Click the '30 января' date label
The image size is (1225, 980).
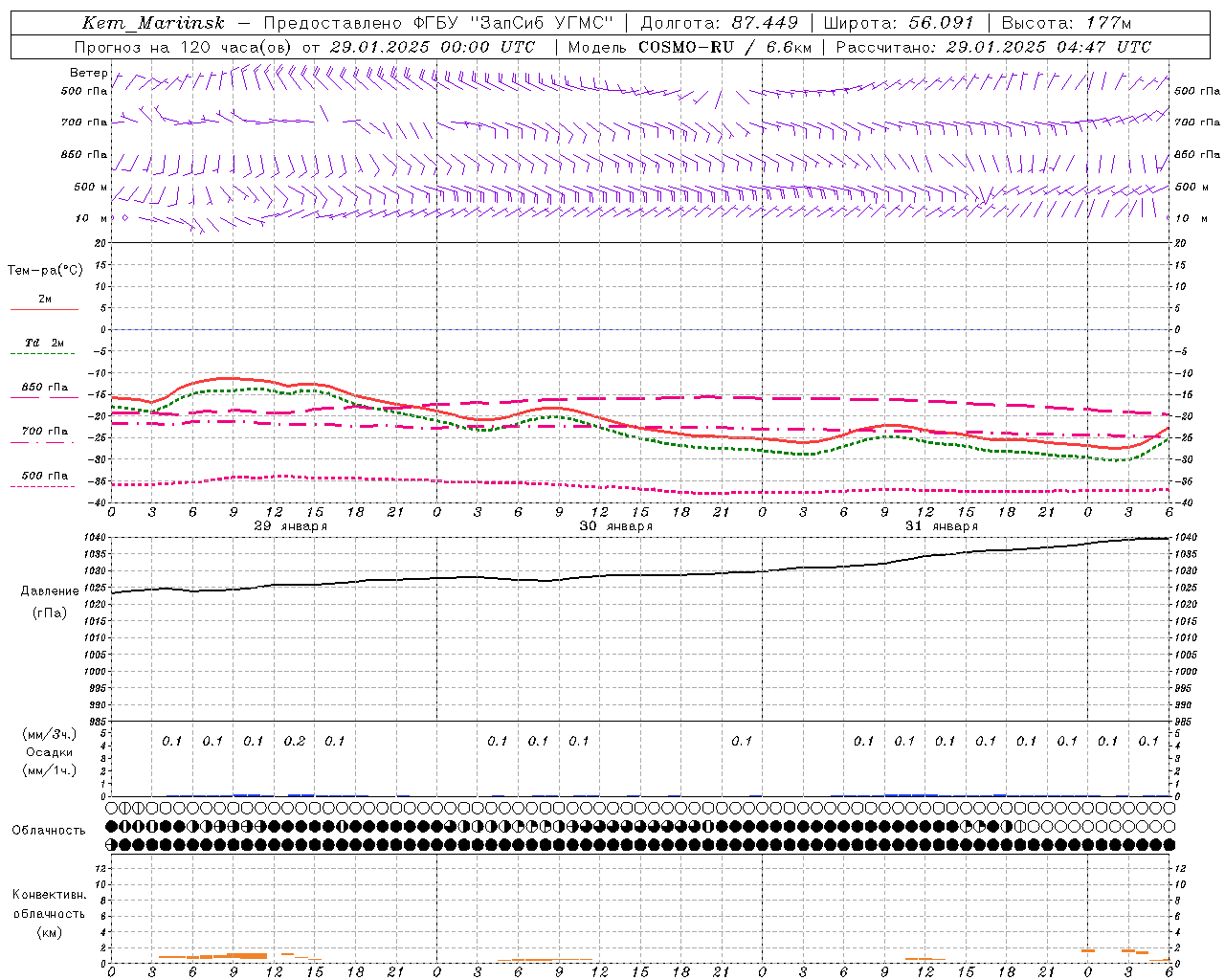[x=615, y=526]
